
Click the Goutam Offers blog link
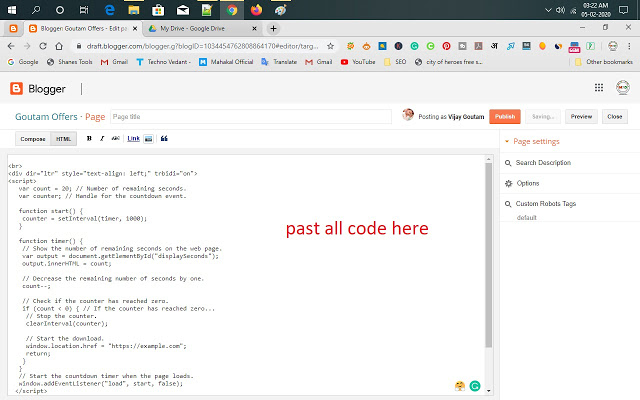tap(46, 117)
